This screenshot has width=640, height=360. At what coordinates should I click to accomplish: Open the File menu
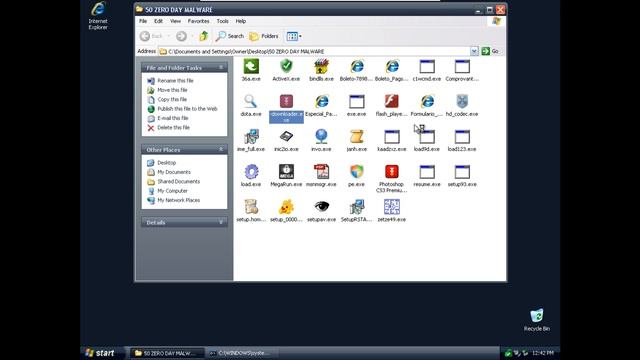[143, 21]
